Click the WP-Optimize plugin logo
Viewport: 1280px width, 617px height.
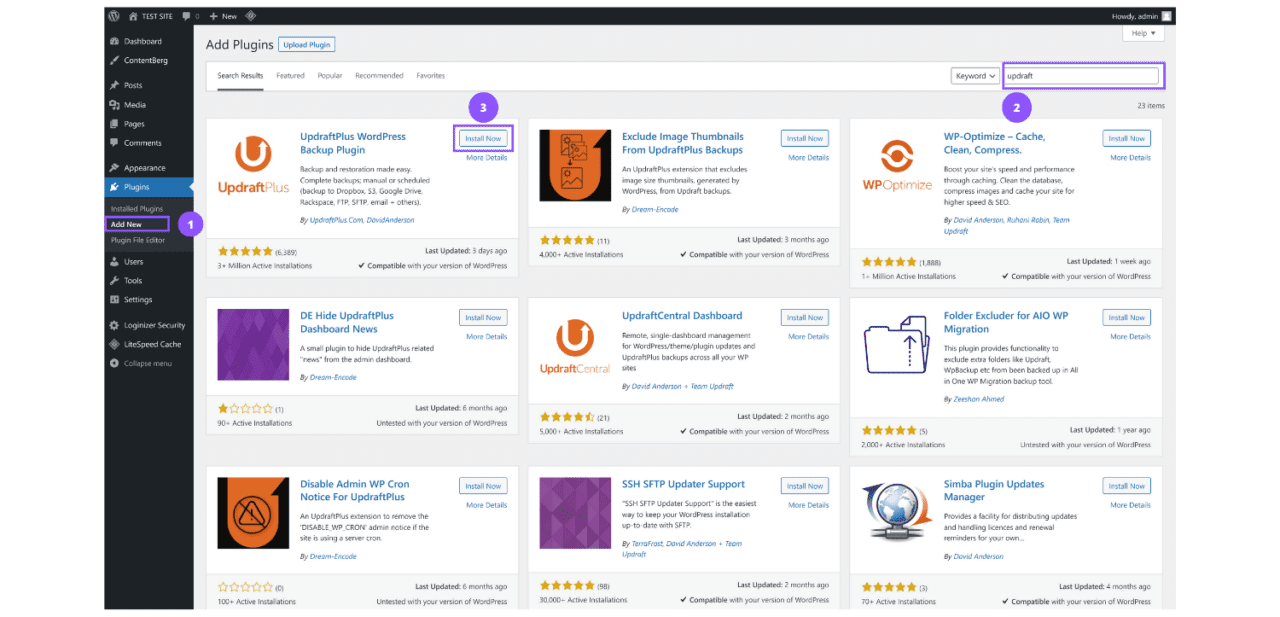(897, 165)
